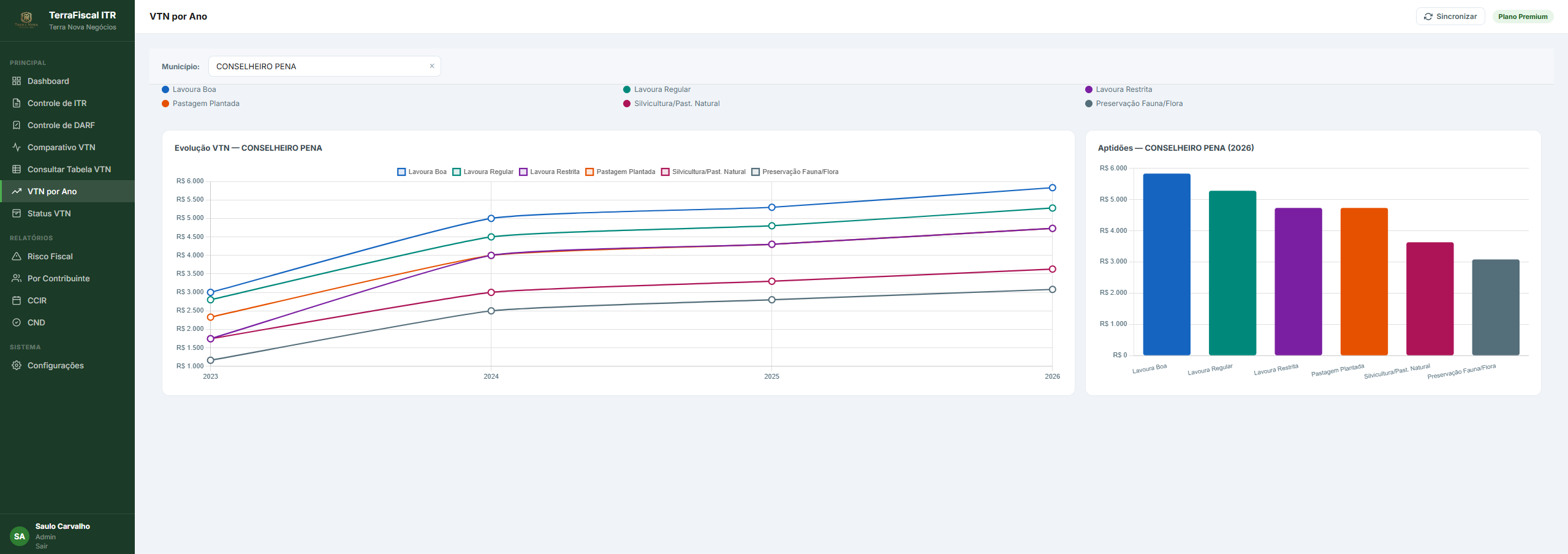1568x554 pixels.
Task: Click the purple Lavoura Restrita bar
Action: coord(1298,281)
